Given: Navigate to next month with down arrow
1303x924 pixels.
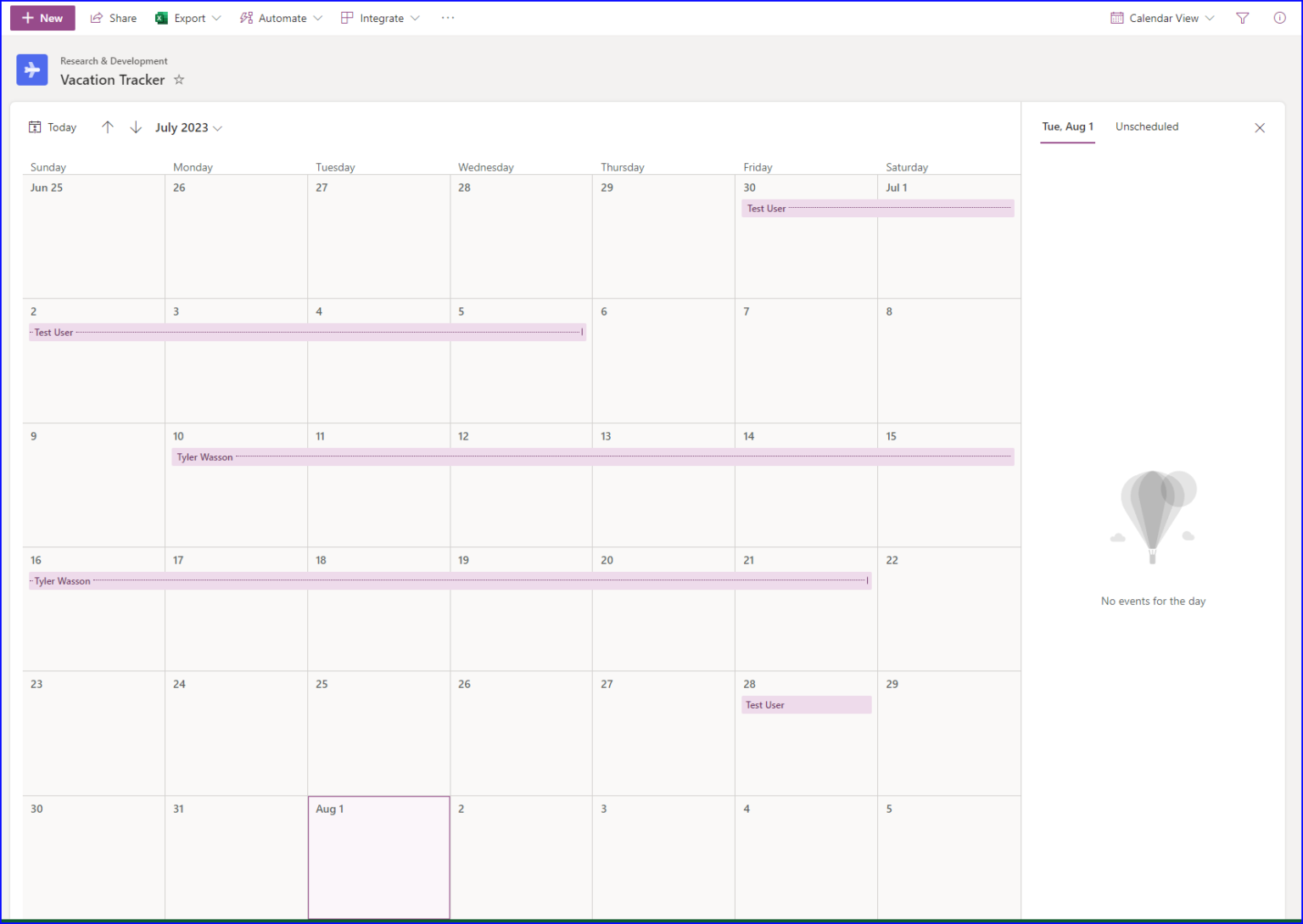Looking at the screenshot, I should click(136, 127).
